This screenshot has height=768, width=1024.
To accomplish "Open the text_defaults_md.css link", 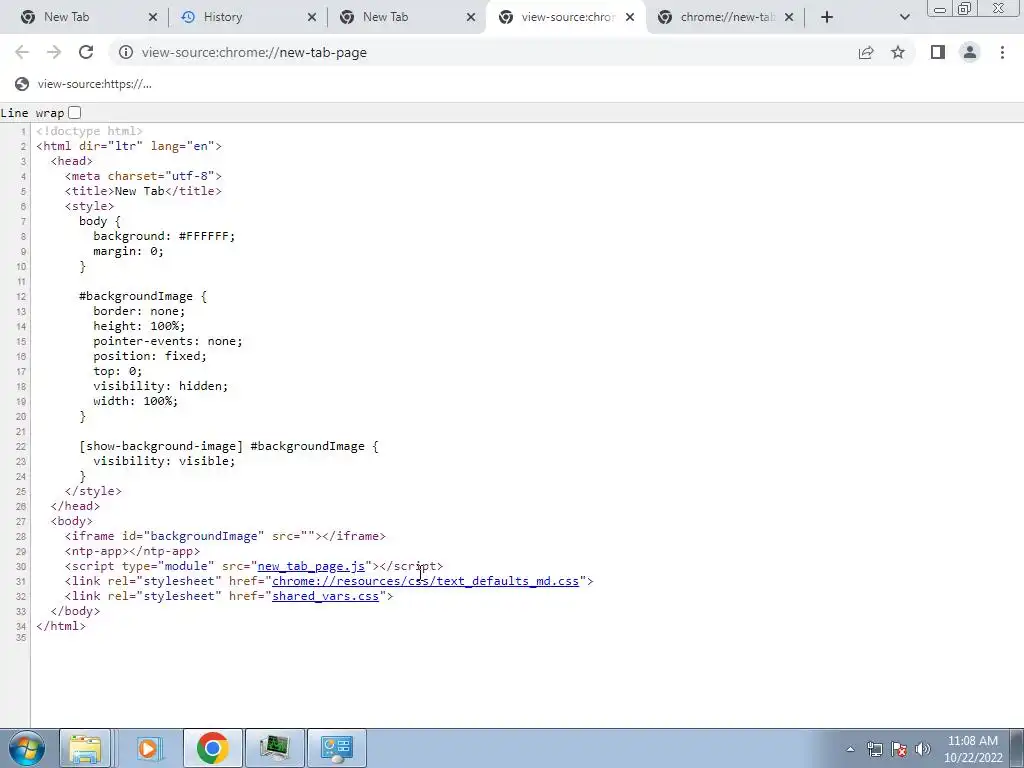I will (425, 581).
